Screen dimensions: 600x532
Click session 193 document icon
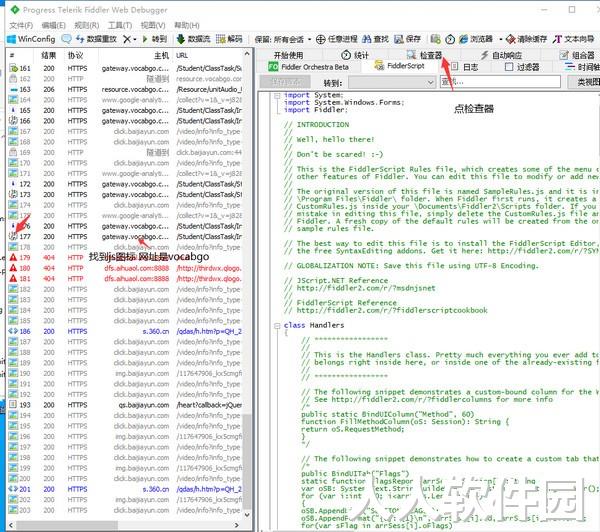coord(13,405)
